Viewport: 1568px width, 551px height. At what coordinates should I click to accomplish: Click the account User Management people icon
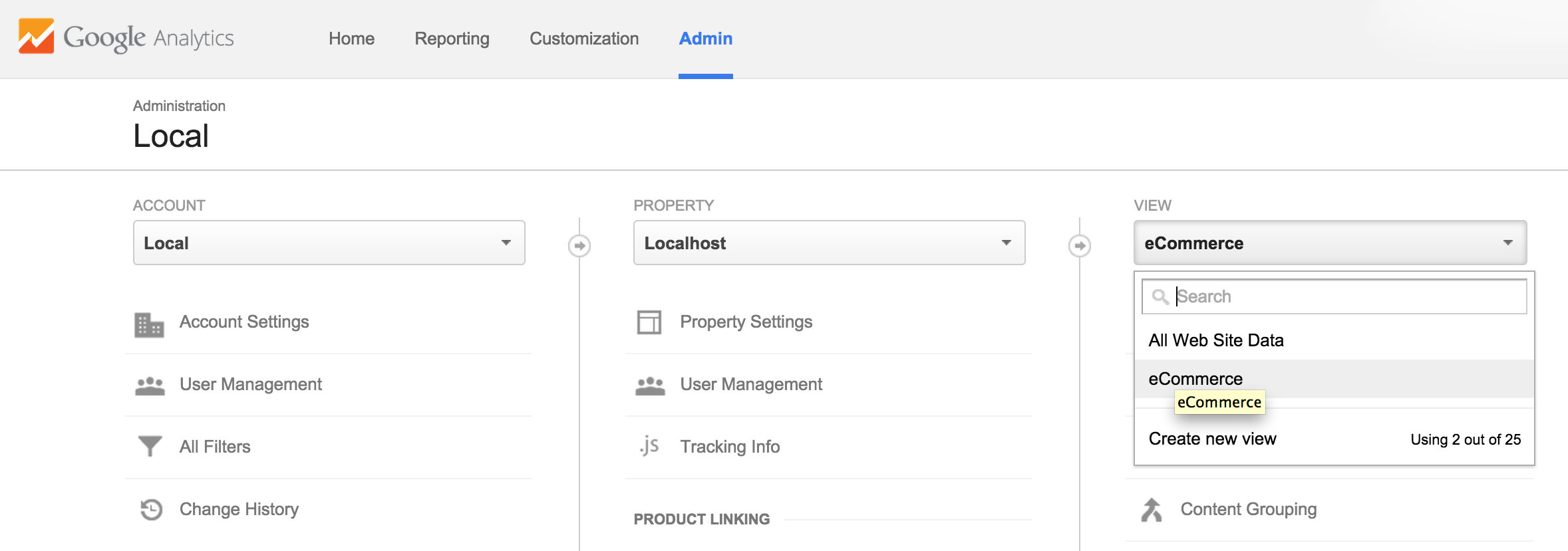point(150,386)
